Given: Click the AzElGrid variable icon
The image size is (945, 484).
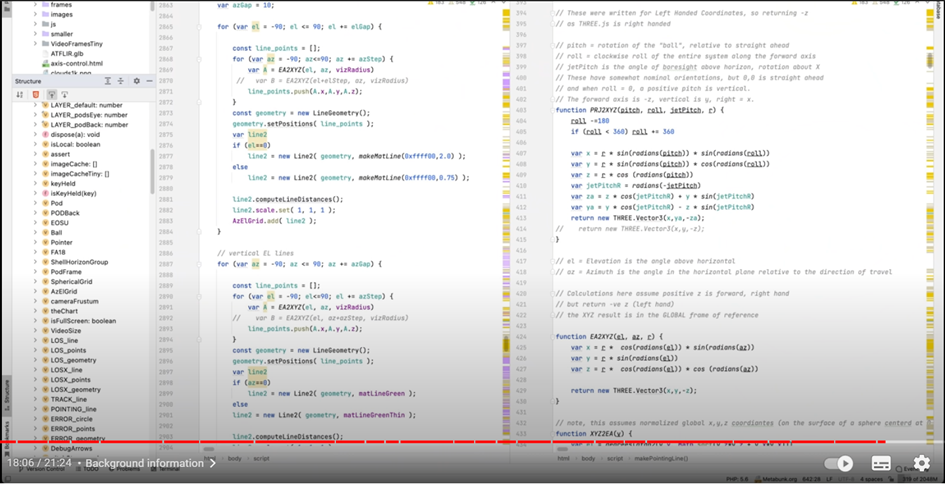Looking at the screenshot, I should pos(45,291).
